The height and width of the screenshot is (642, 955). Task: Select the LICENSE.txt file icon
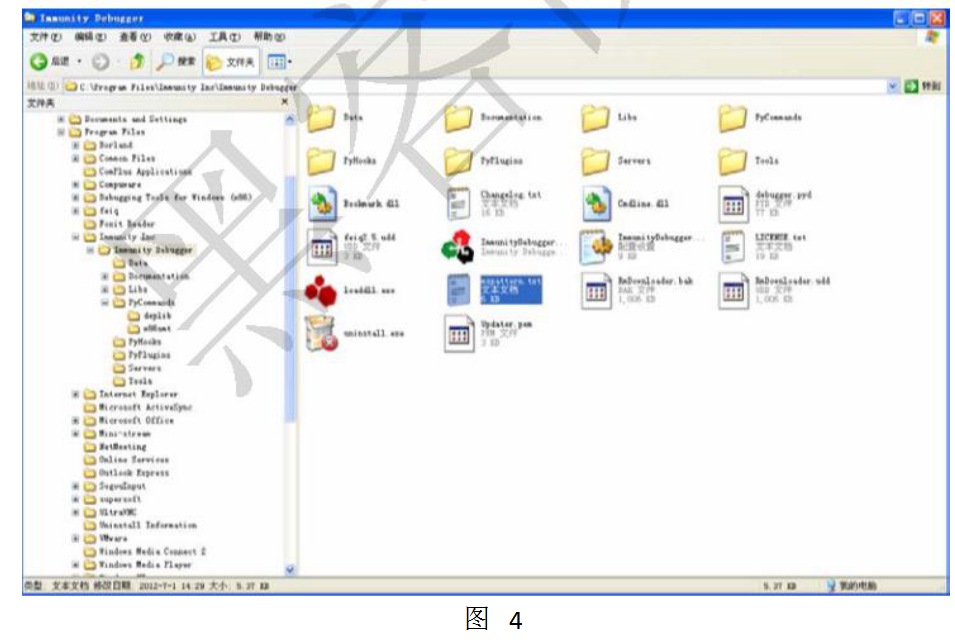click(x=733, y=247)
